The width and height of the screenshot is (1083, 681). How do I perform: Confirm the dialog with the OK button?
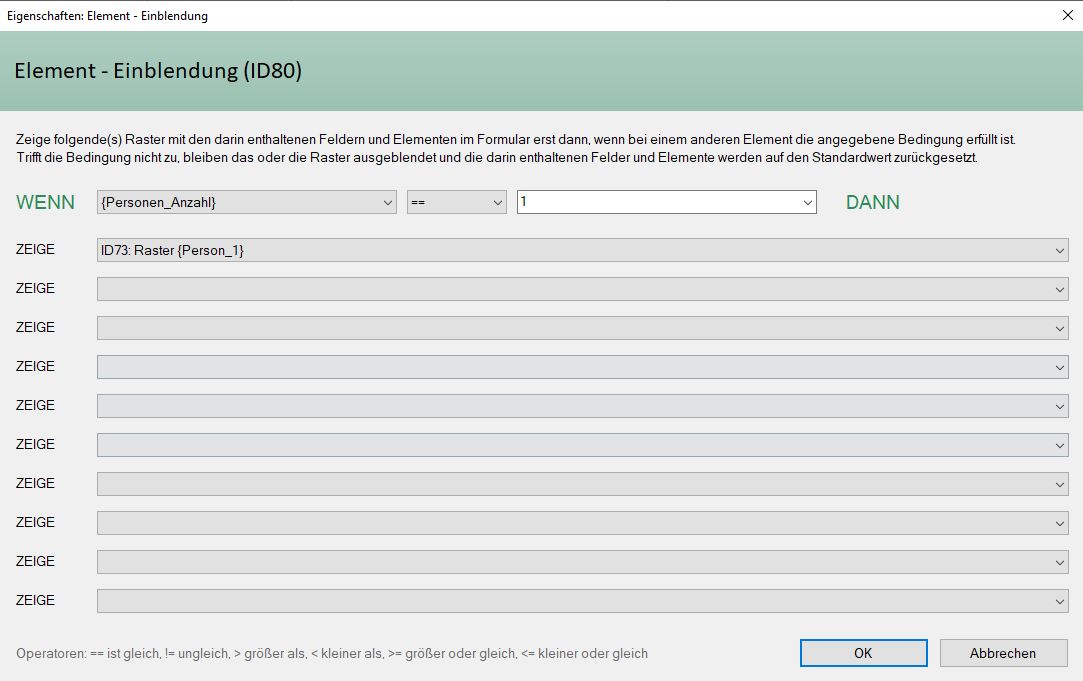pyautogui.click(x=863, y=653)
